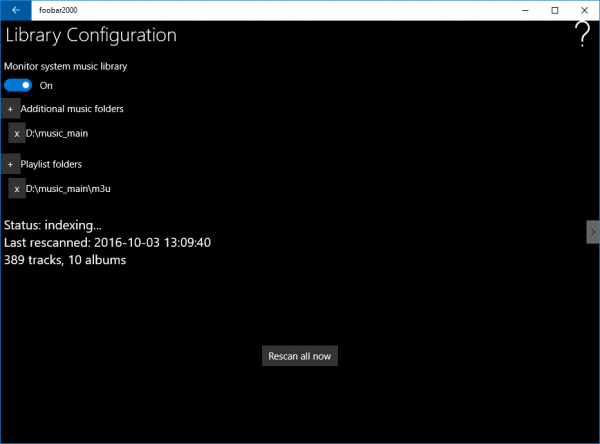600x444 pixels.
Task: Add a new additional music folder
Action: click(x=10, y=109)
